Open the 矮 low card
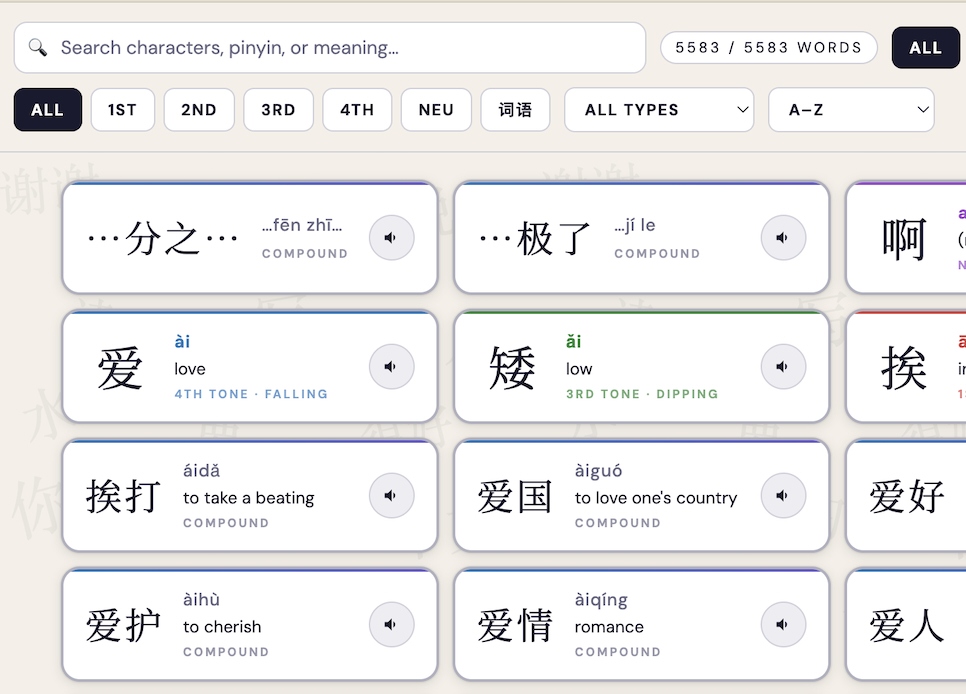The height and width of the screenshot is (694, 966). [642, 367]
